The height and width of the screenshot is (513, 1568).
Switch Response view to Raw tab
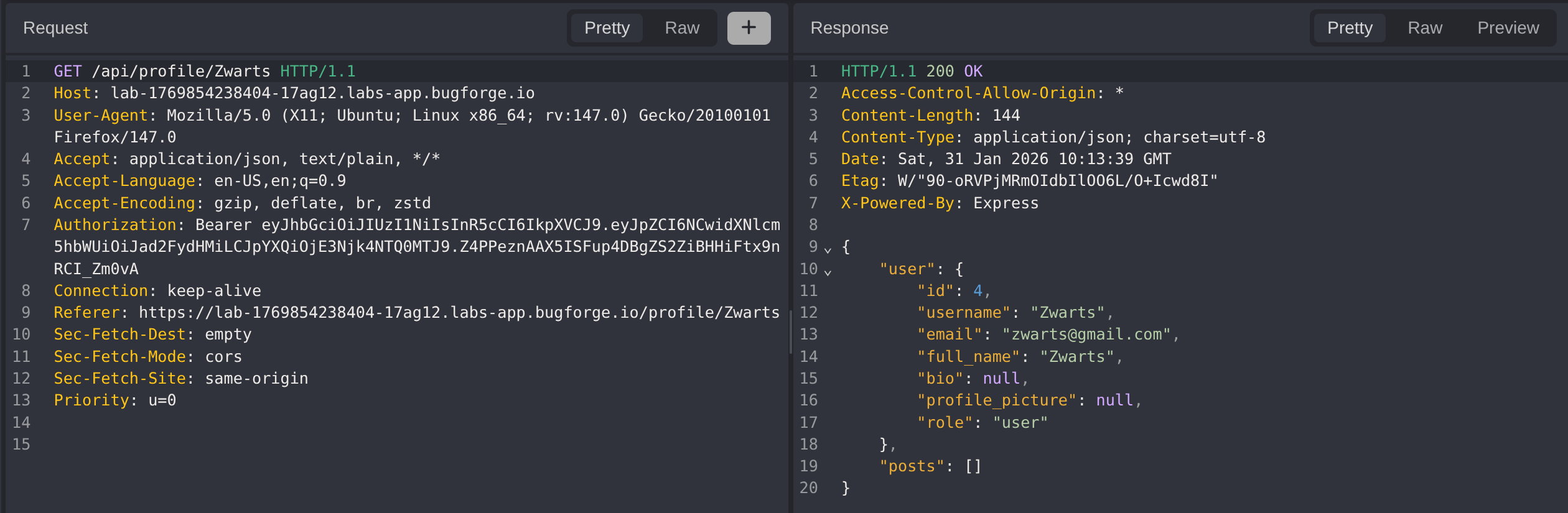pyautogui.click(x=1424, y=28)
